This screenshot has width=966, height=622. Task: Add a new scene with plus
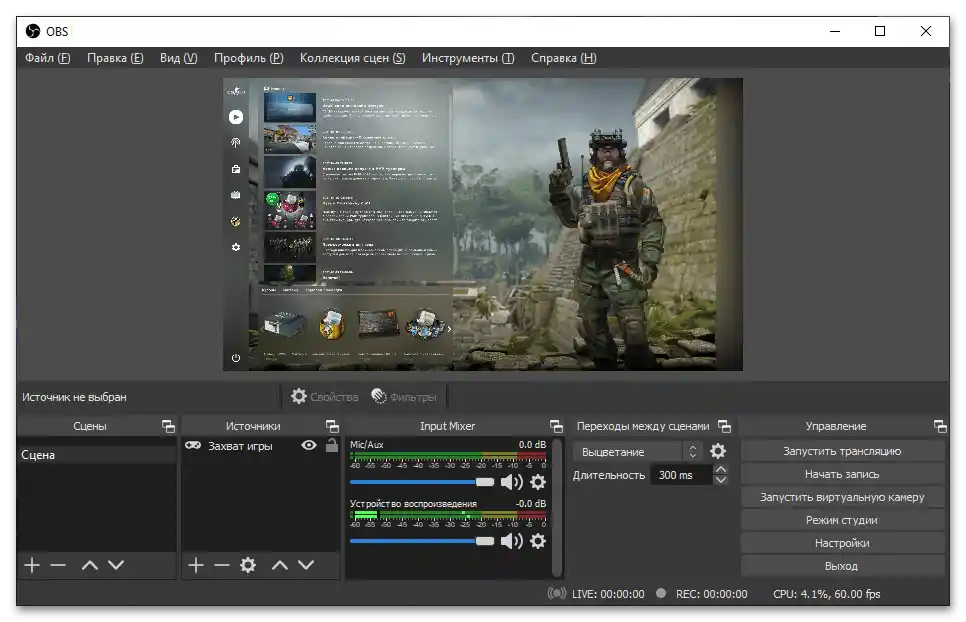(32, 565)
